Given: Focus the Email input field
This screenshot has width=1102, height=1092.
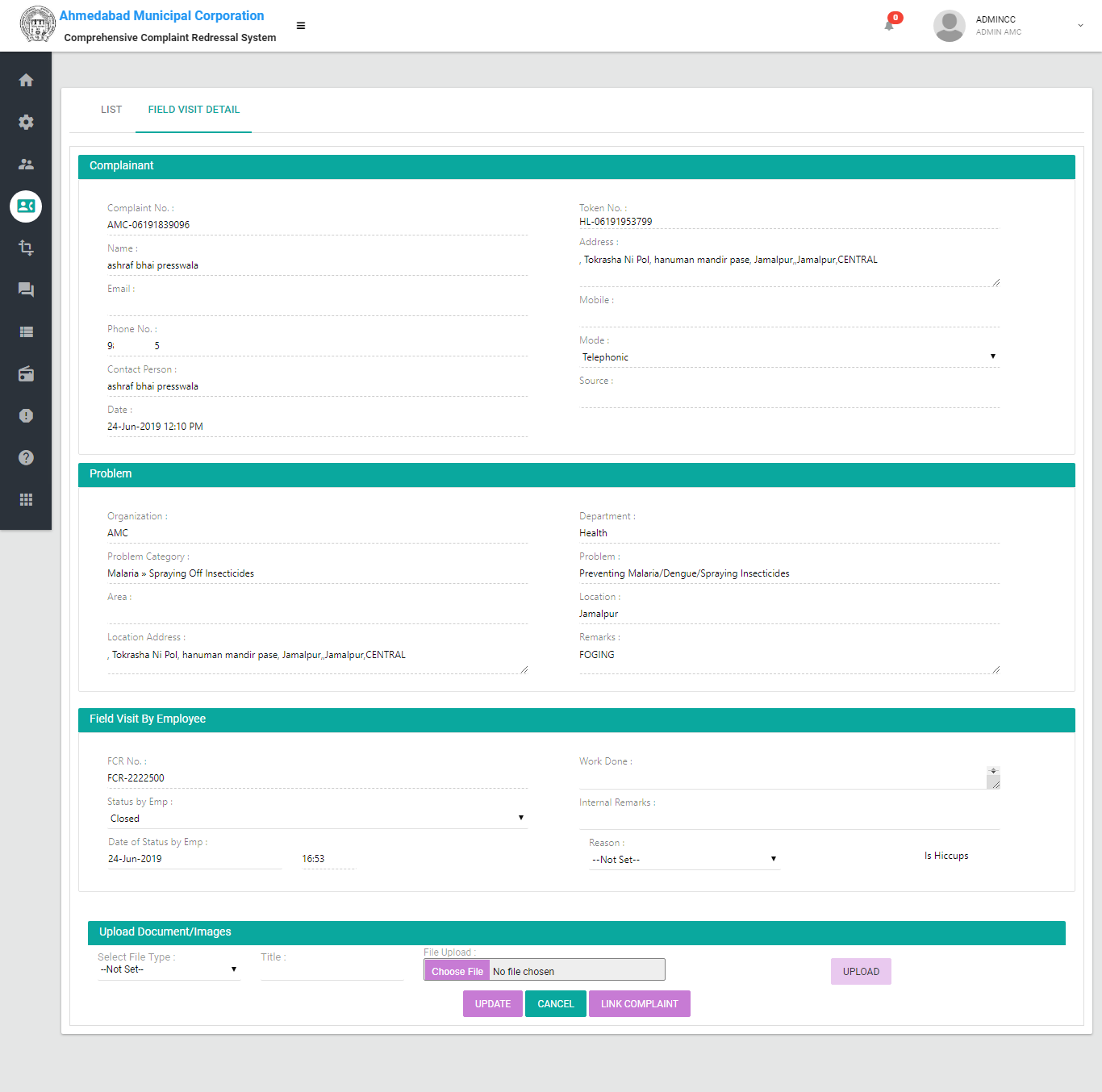Looking at the screenshot, I should pos(318,306).
